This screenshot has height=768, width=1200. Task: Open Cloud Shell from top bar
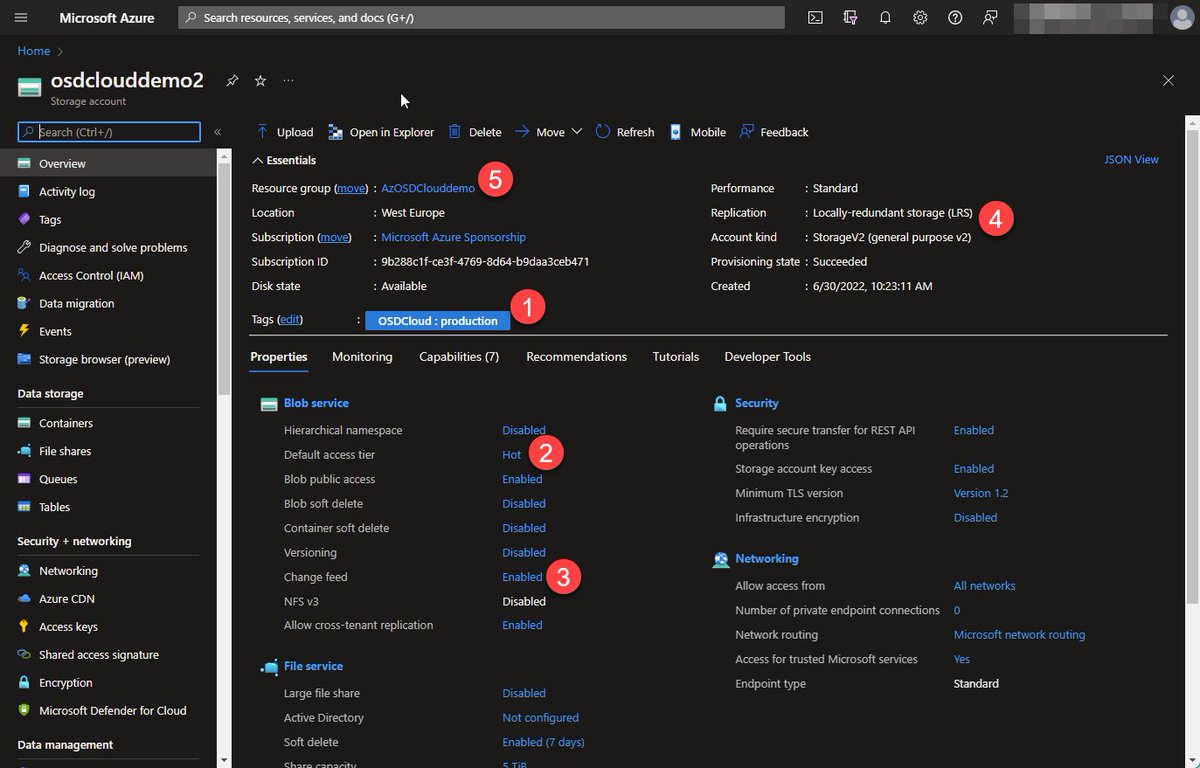(816, 18)
